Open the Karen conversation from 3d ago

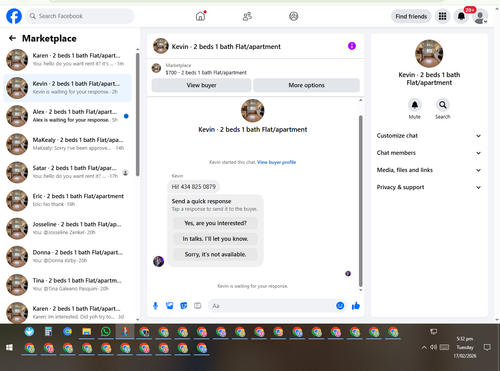point(67,312)
